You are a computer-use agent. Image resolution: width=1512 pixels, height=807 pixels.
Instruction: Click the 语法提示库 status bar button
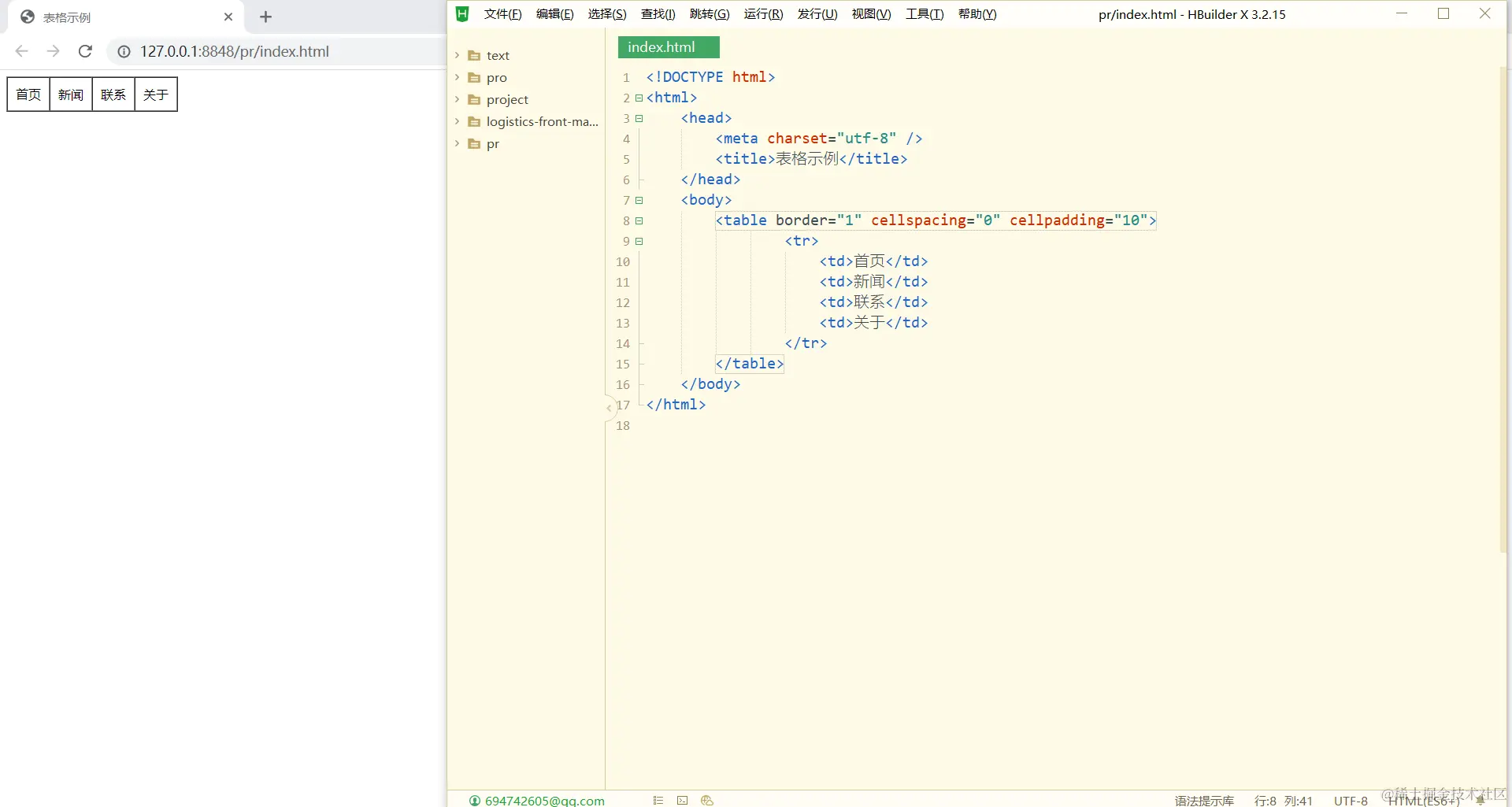[1204, 800]
